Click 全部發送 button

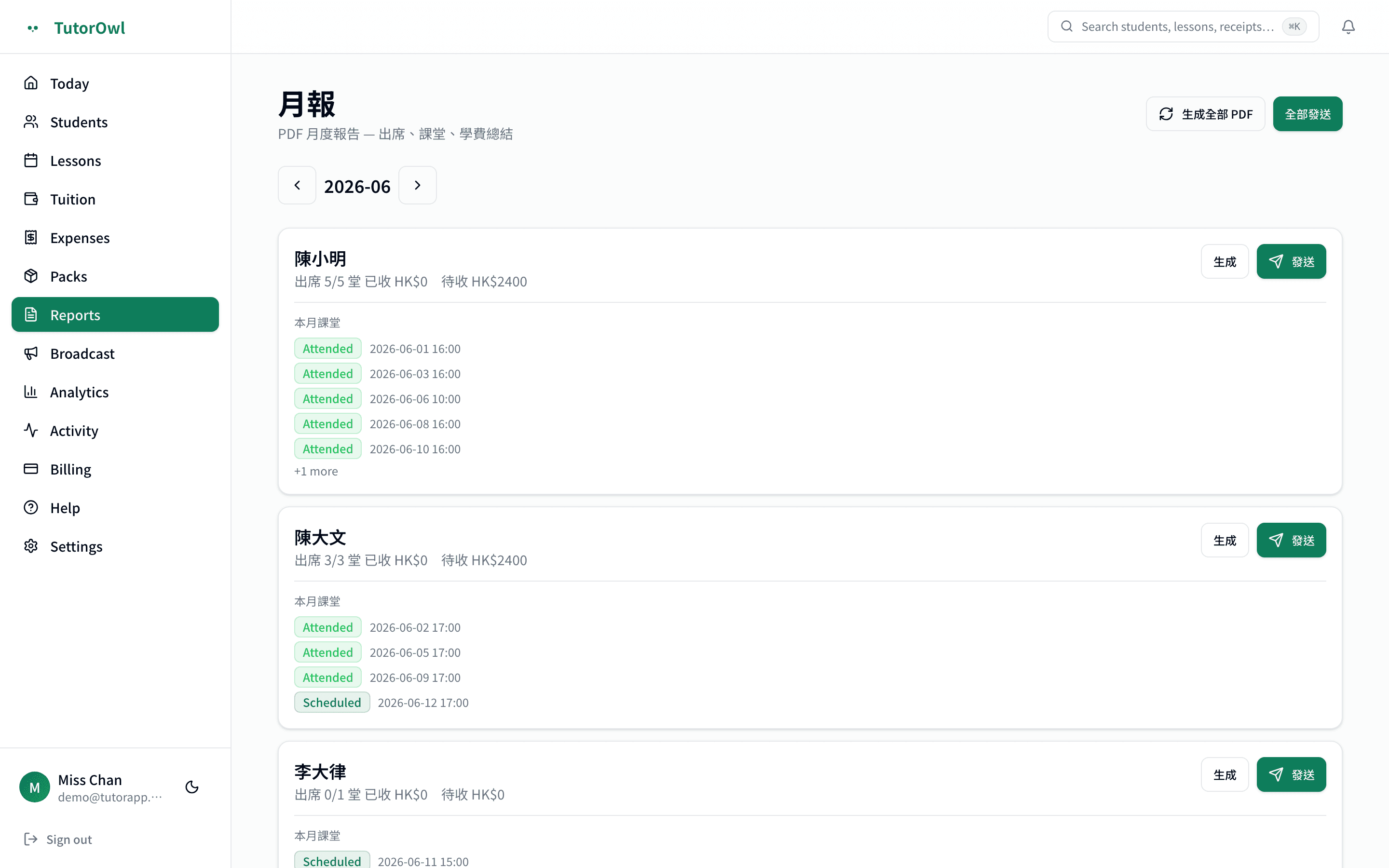click(1307, 114)
